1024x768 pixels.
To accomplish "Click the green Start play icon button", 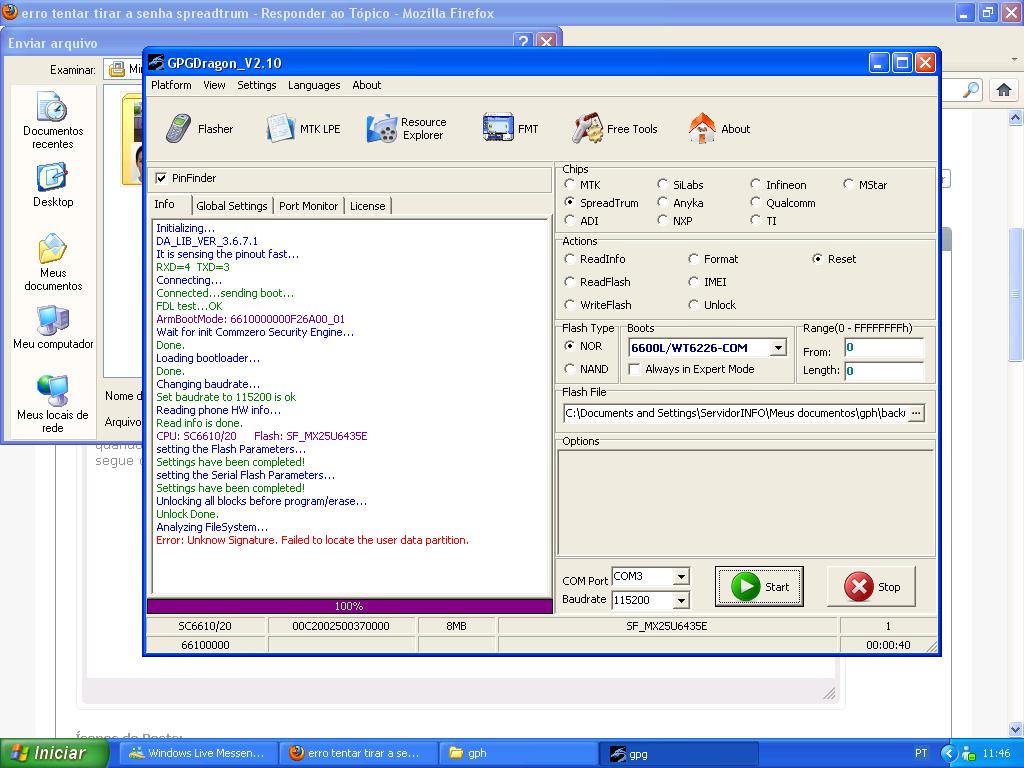I will click(x=759, y=586).
